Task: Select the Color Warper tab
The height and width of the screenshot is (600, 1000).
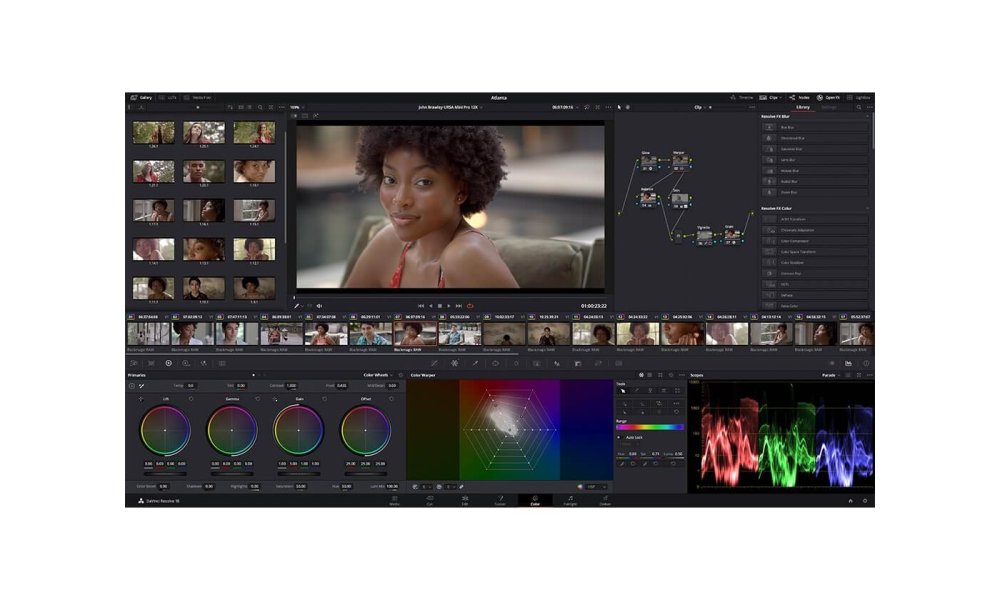Action: (x=424, y=377)
